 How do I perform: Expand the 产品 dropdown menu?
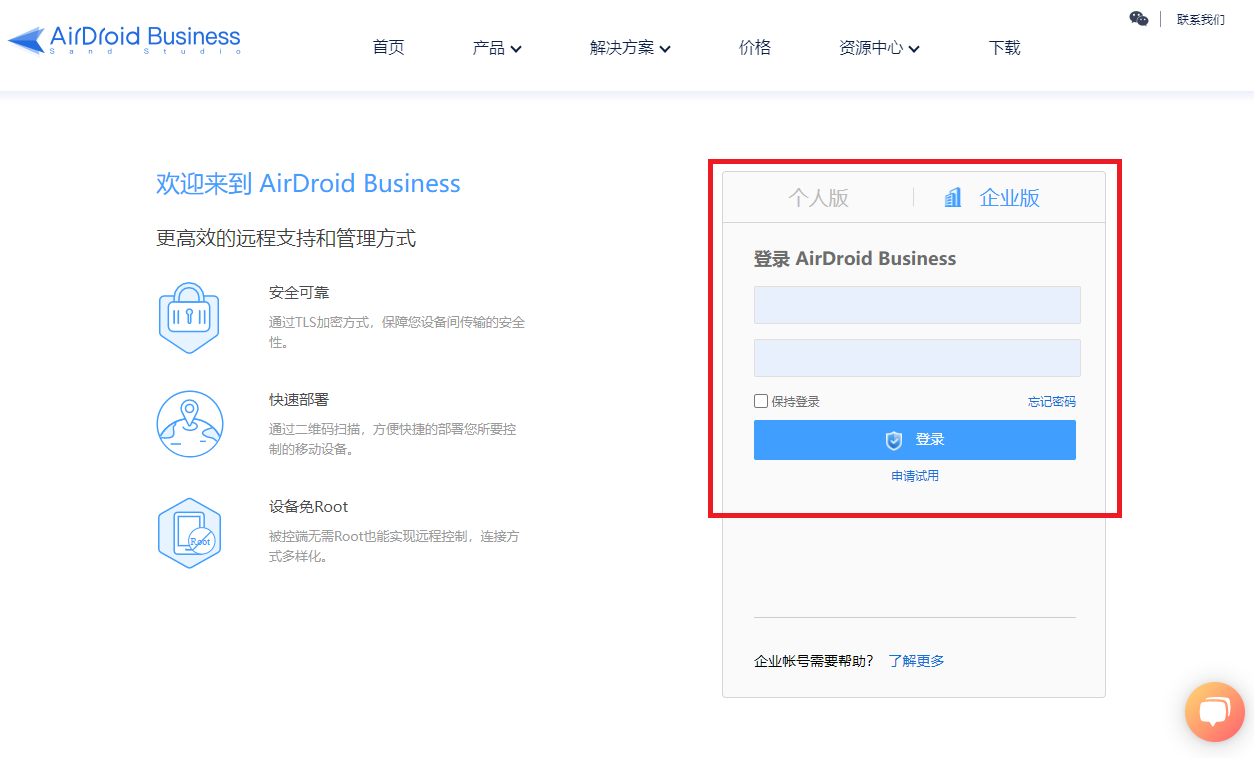[497, 48]
